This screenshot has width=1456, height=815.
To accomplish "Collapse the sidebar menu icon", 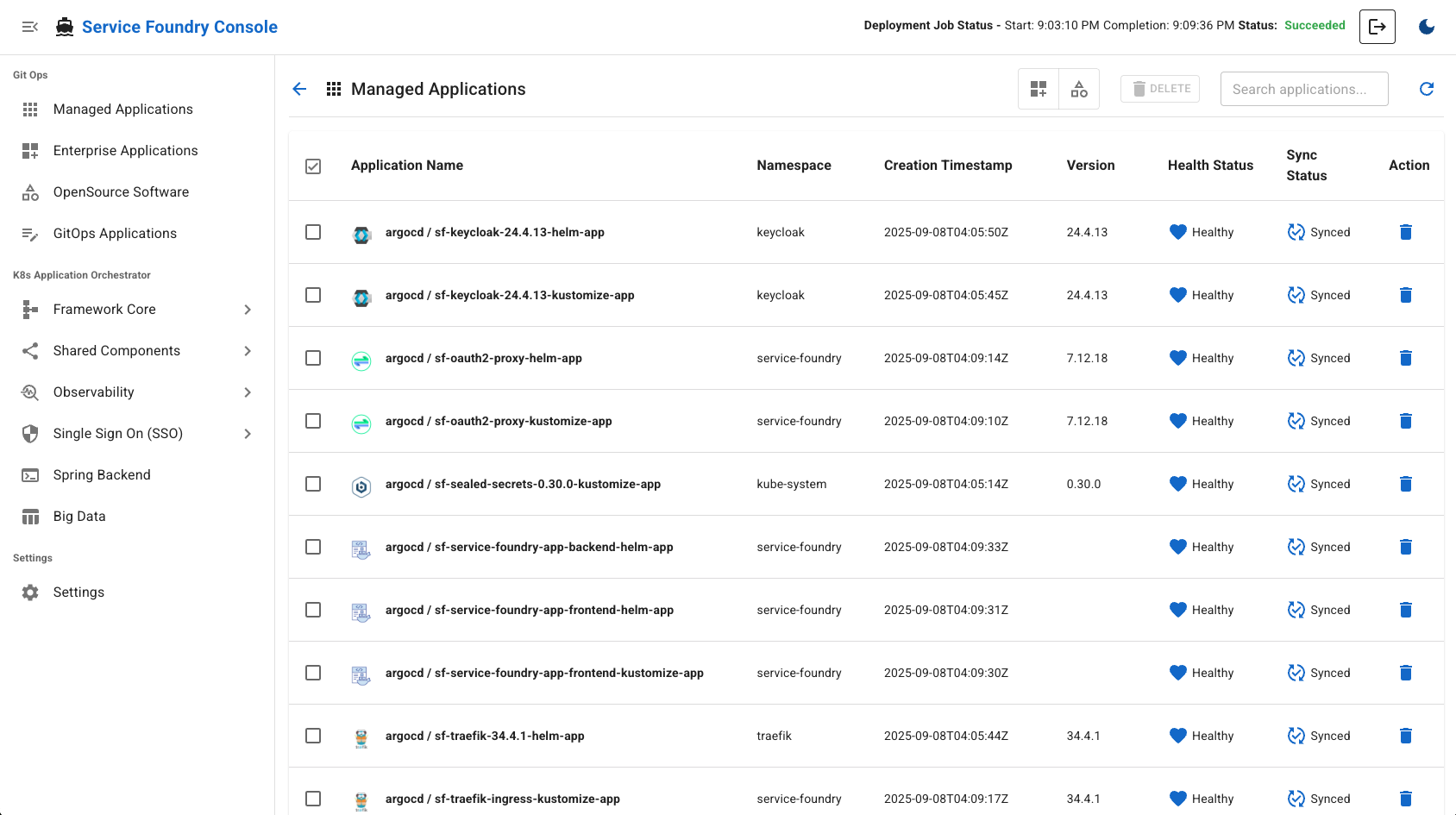I will 30,27.
